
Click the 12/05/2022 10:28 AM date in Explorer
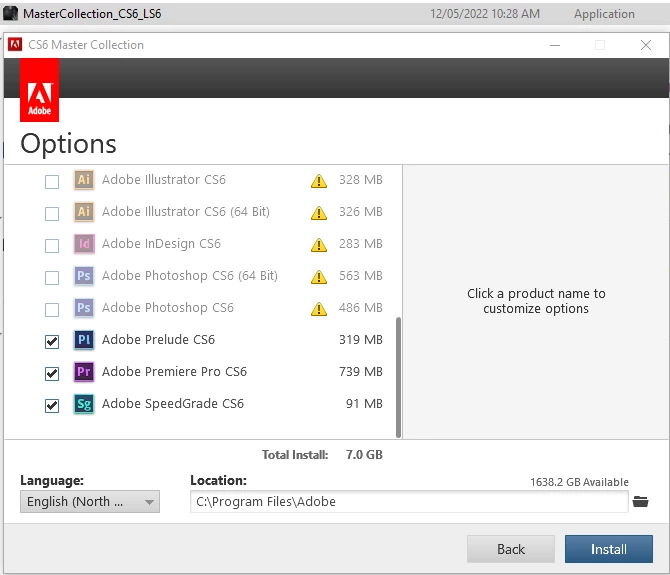coord(485,14)
